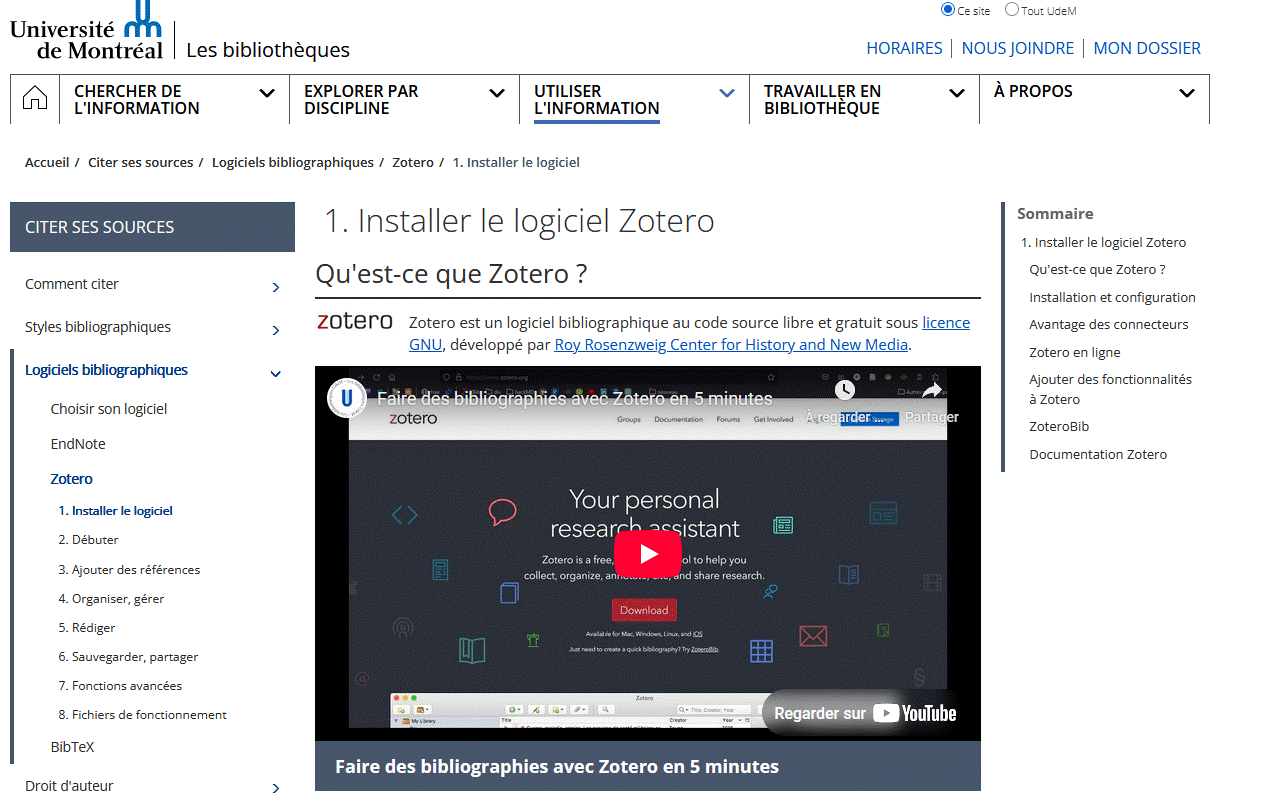Open the MON DOSSIER link
This screenshot has height=810, width=1269.
(1147, 48)
